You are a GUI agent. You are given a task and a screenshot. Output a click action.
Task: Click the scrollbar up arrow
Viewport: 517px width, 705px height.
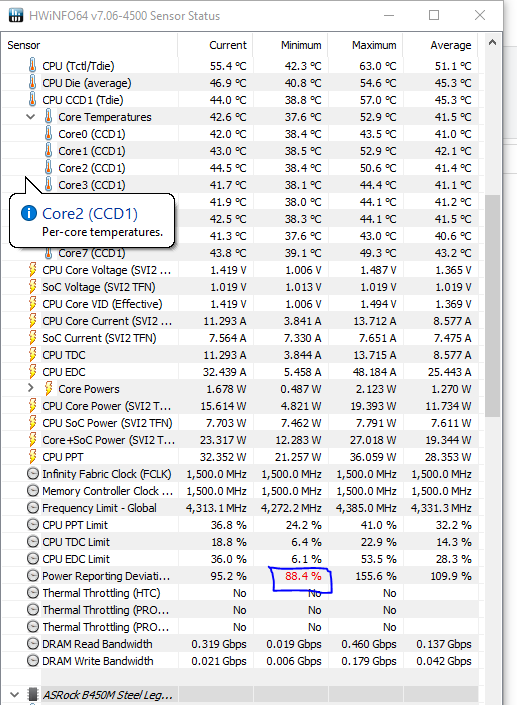pos(492,43)
